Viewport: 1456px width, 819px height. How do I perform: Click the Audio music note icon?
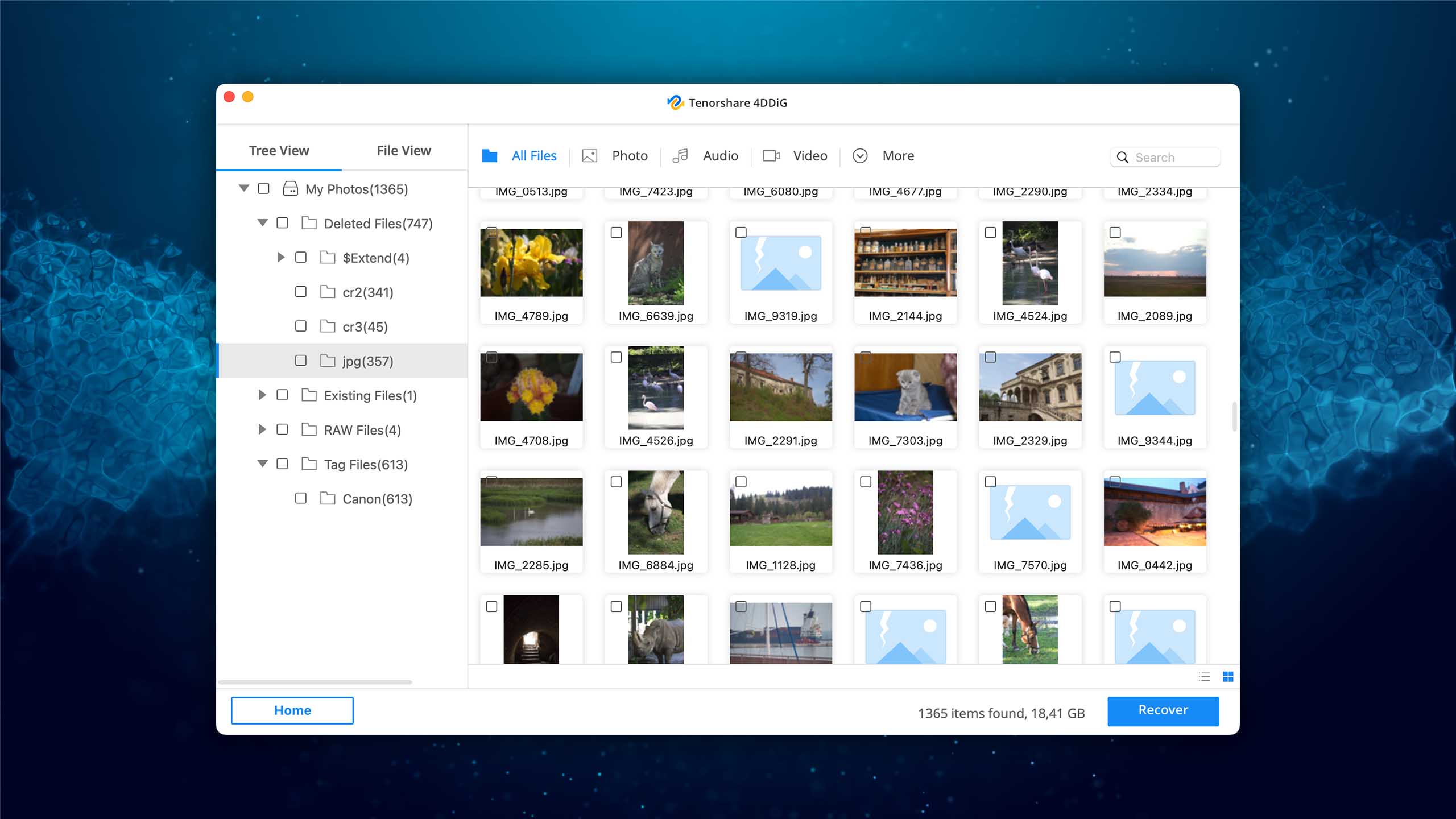tap(680, 156)
